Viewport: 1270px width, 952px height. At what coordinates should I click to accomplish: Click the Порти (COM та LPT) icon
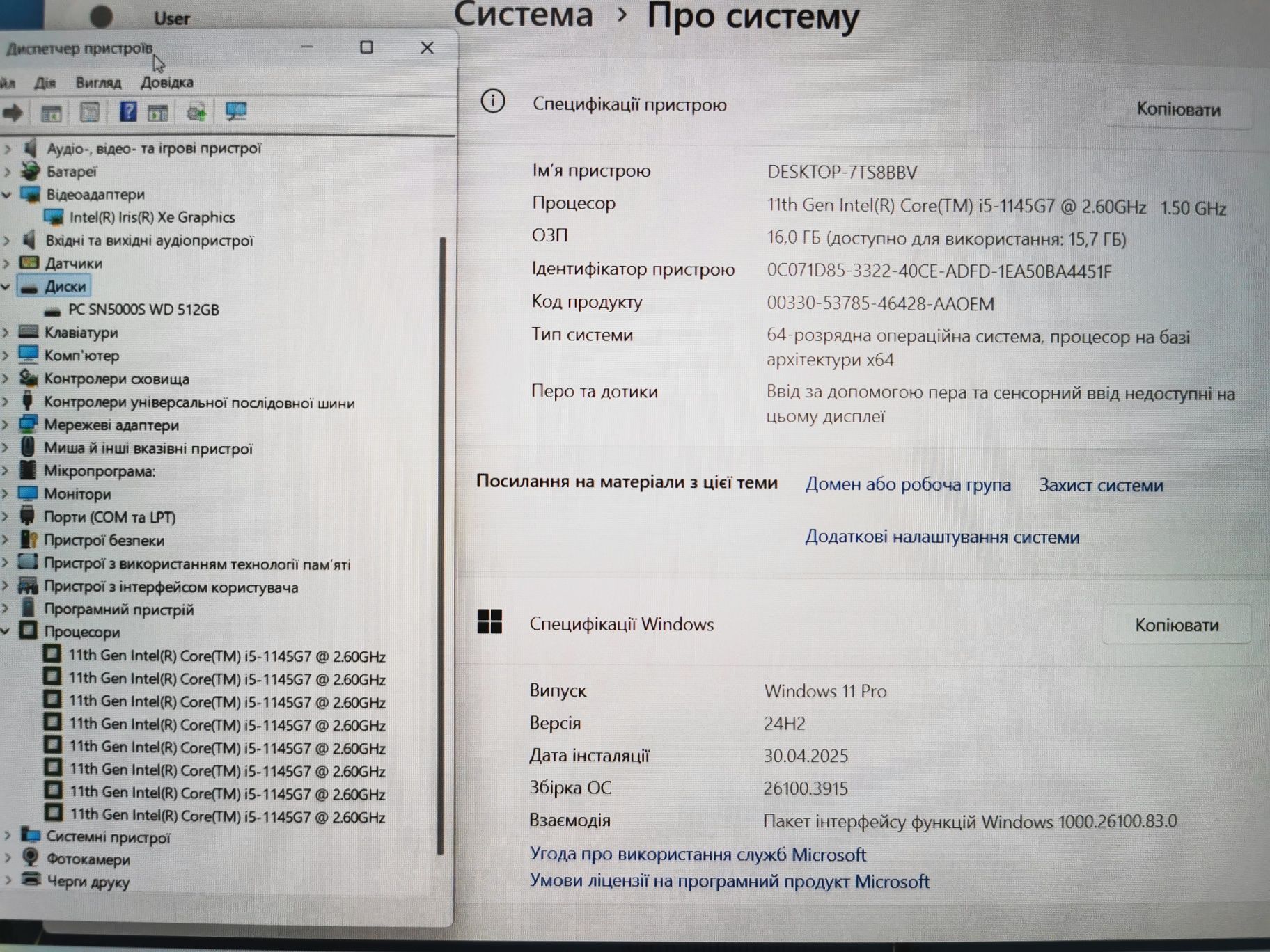[x=28, y=516]
